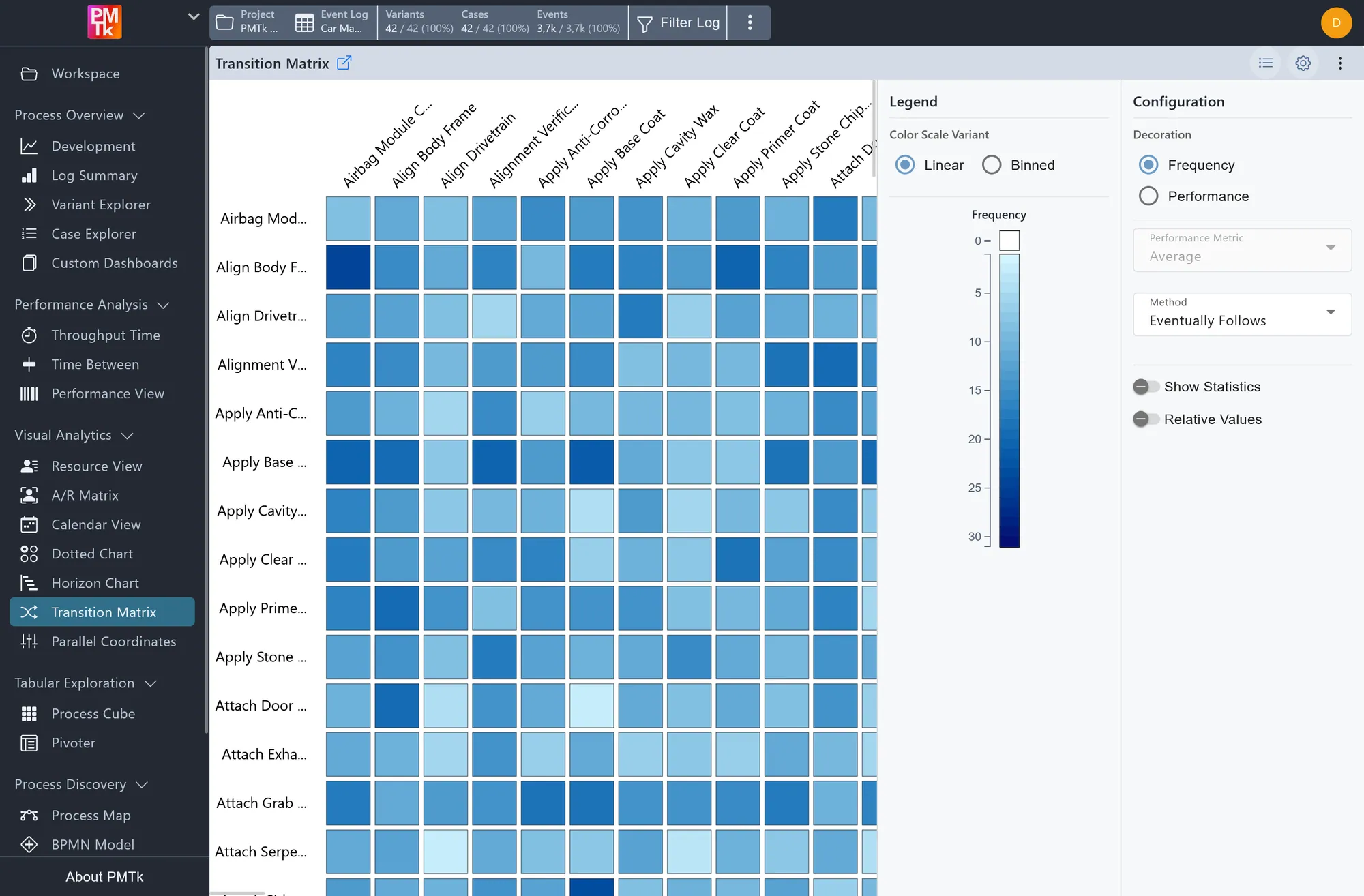Viewport: 1364px width, 896px height.
Task: Open the user avatar D
Action: pos(1336,23)
